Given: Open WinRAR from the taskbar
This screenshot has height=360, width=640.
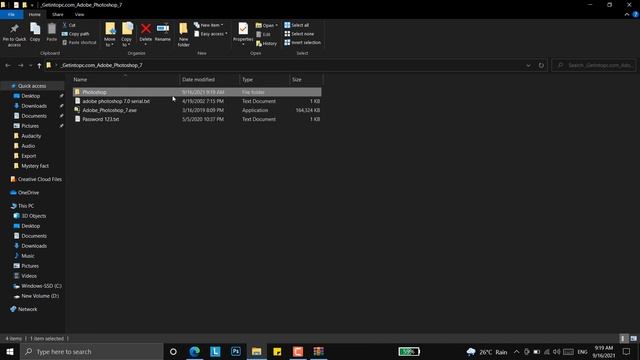Looking at the screenshot, I should 318,351.
